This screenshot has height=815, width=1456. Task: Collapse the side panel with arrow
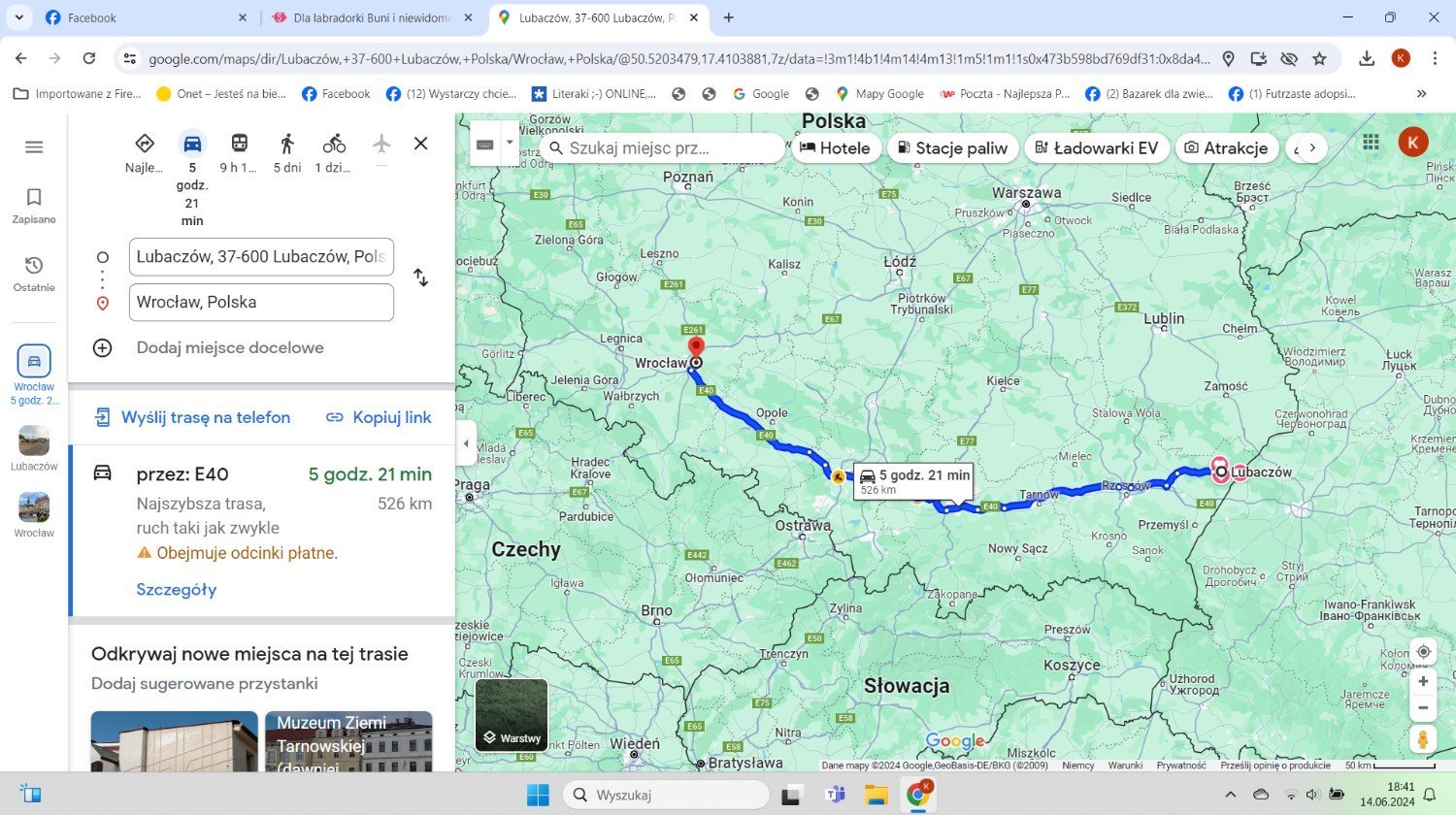click(x=466, y=443)
